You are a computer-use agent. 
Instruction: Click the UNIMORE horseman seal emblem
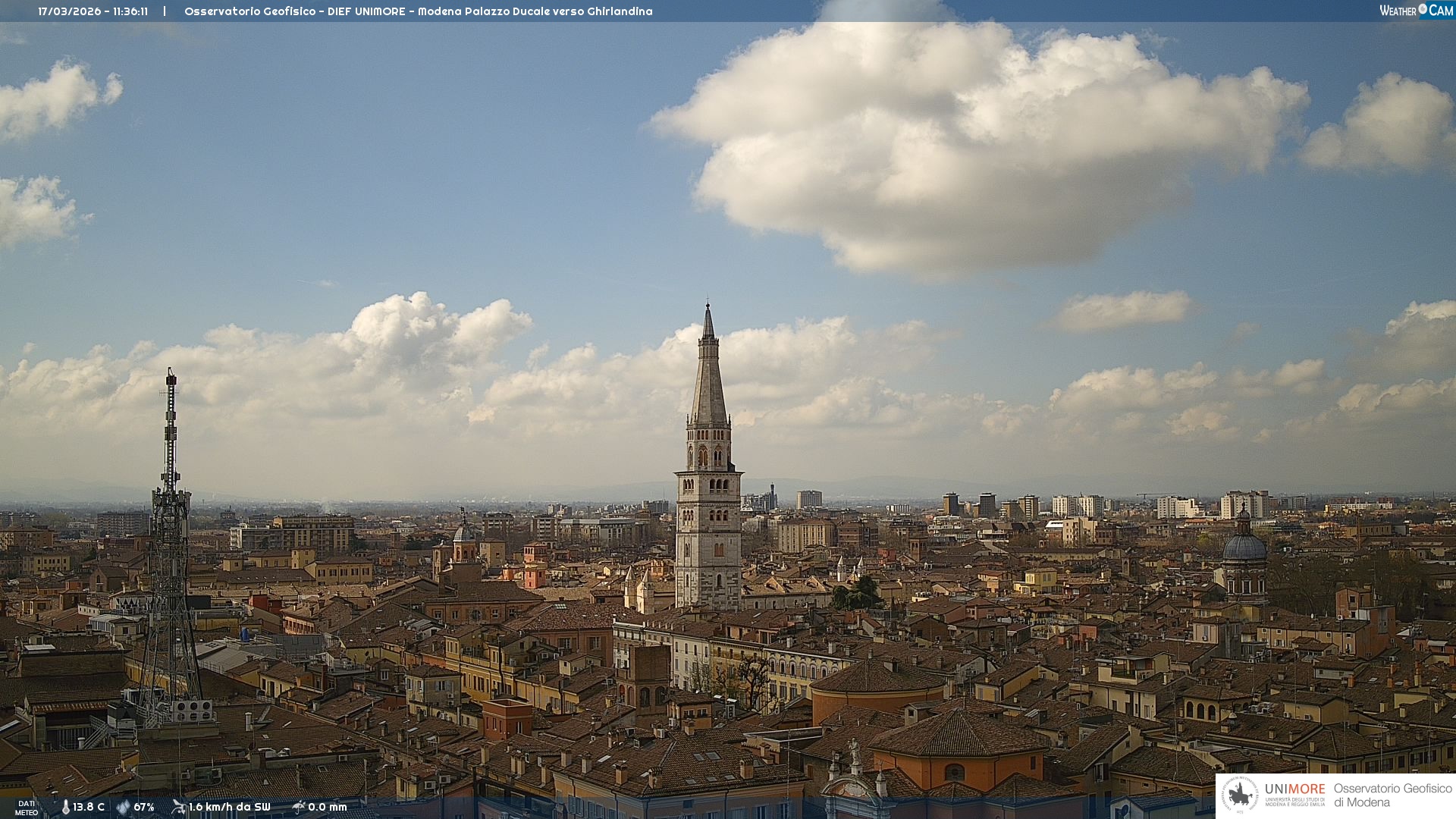coord(1241,795)
